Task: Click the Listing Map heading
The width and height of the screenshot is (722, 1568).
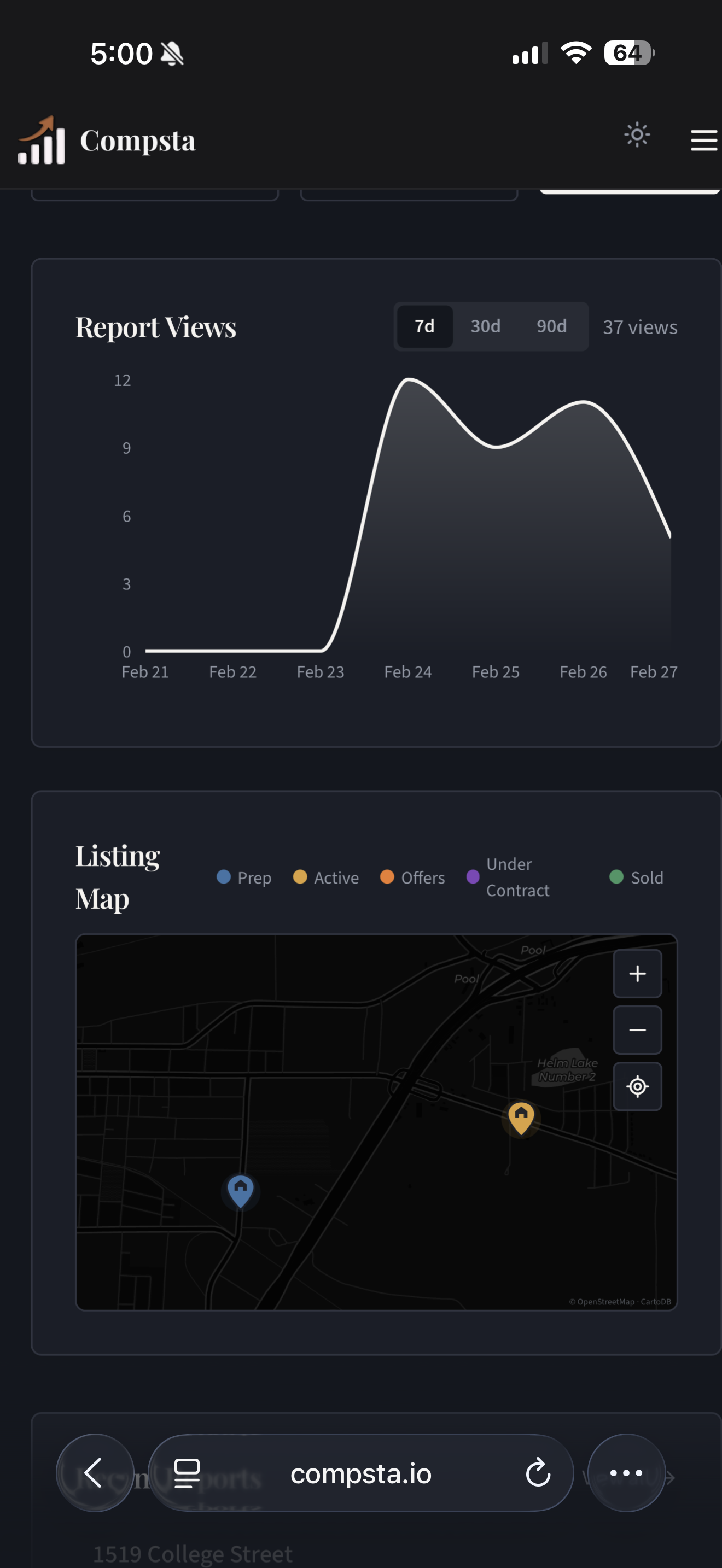Action: (118, 877)
